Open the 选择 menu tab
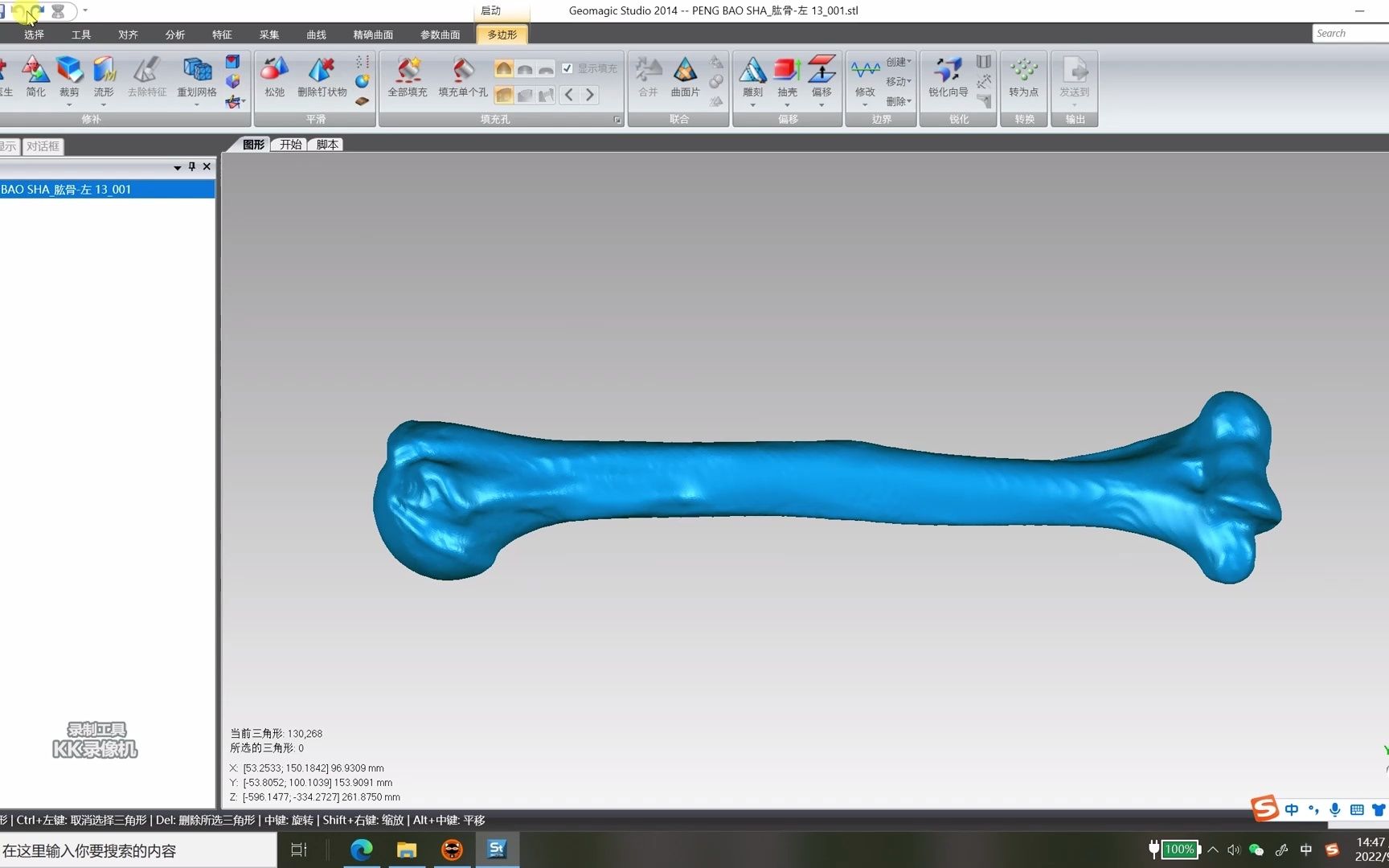This screenshot has height=868, width=1389. coord(34,35)
